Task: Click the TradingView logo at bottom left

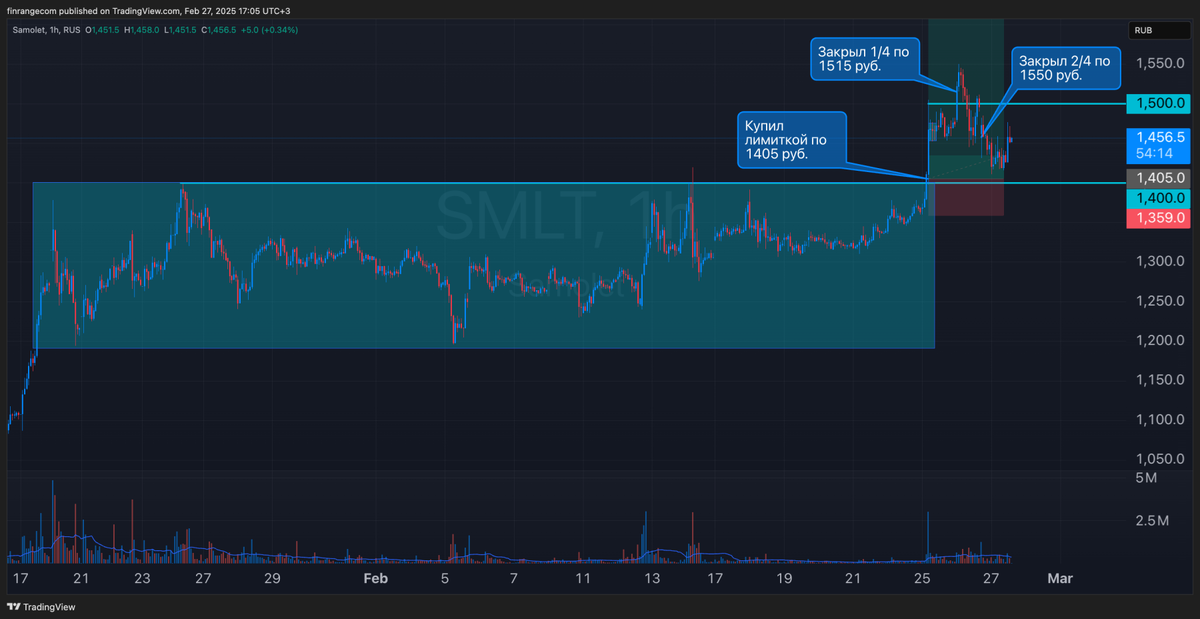Action: click(41, 606)
